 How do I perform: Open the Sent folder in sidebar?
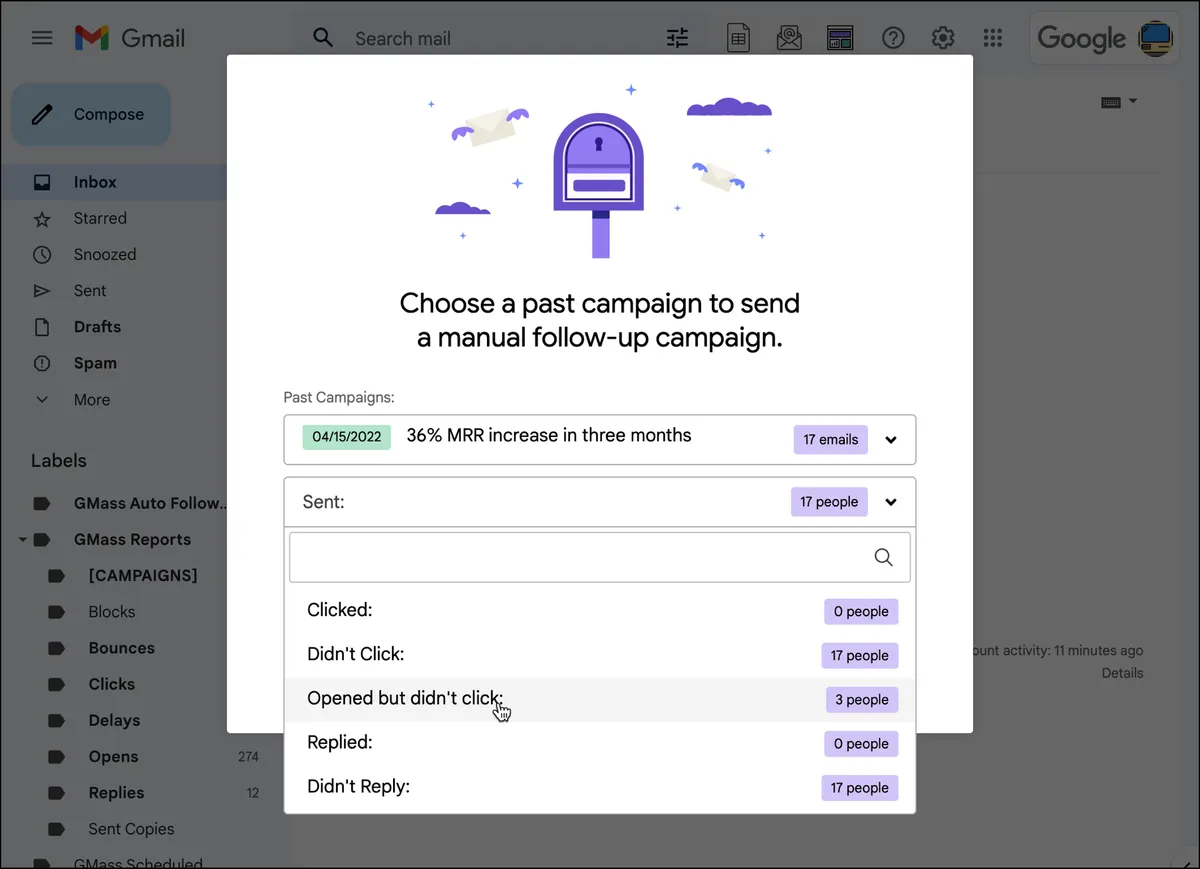click(x=89, y=291)
